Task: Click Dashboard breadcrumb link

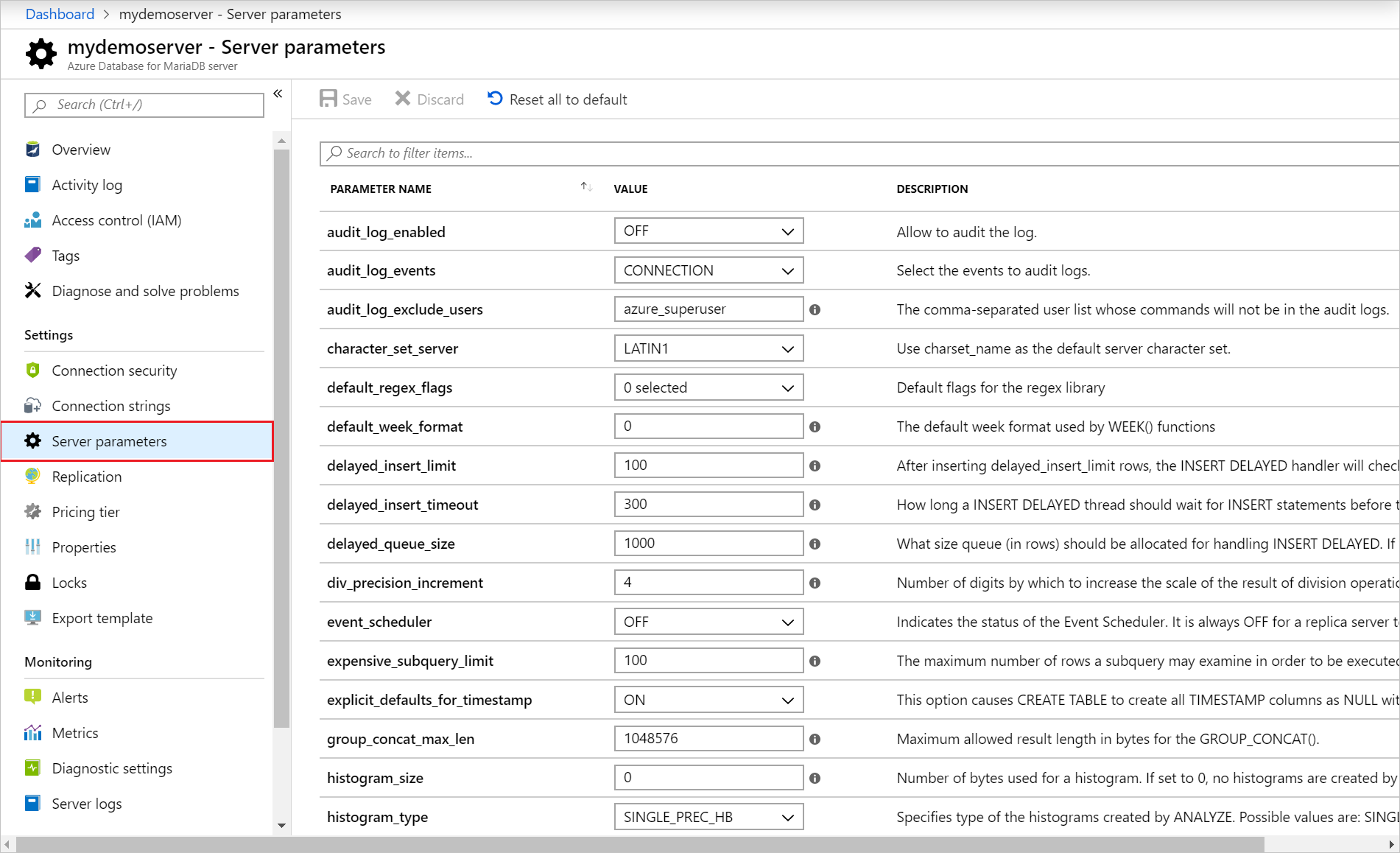Action: click(60, 14)
